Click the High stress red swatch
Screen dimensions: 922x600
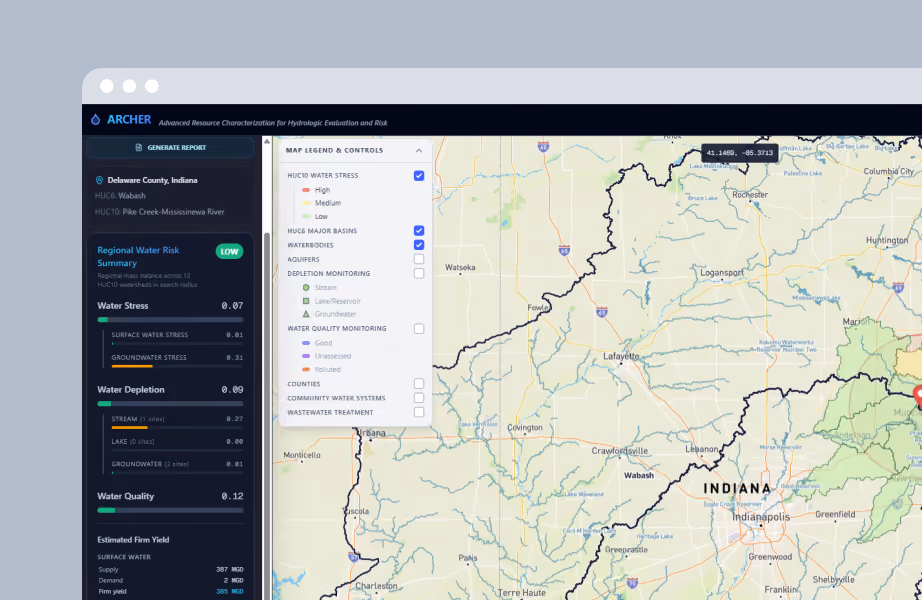coord(306,190)
